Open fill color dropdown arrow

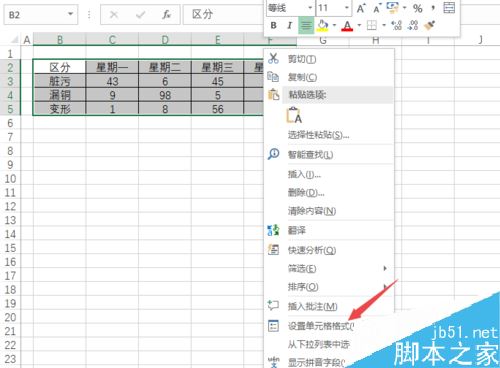[x=334, y=25]
